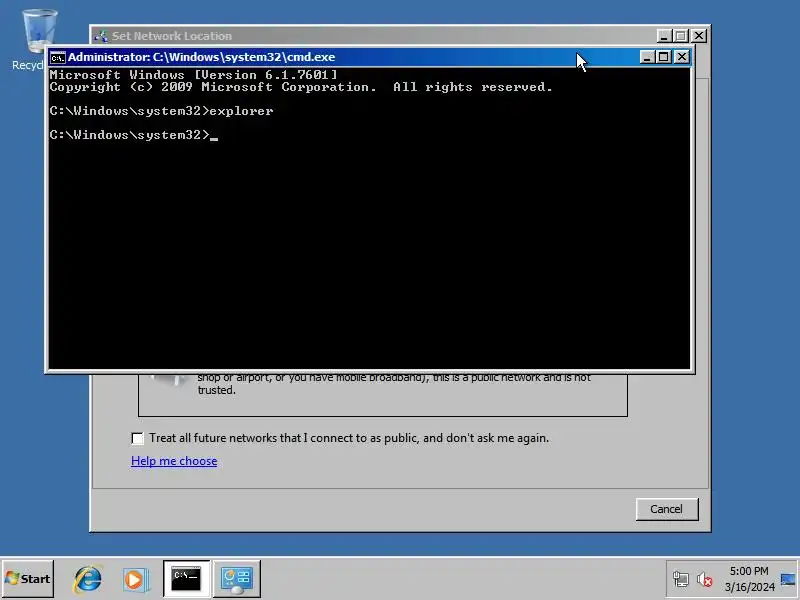The image size is (800, 600).
Task: Minimize the Set Network Location window
Action: pos(663,36)
